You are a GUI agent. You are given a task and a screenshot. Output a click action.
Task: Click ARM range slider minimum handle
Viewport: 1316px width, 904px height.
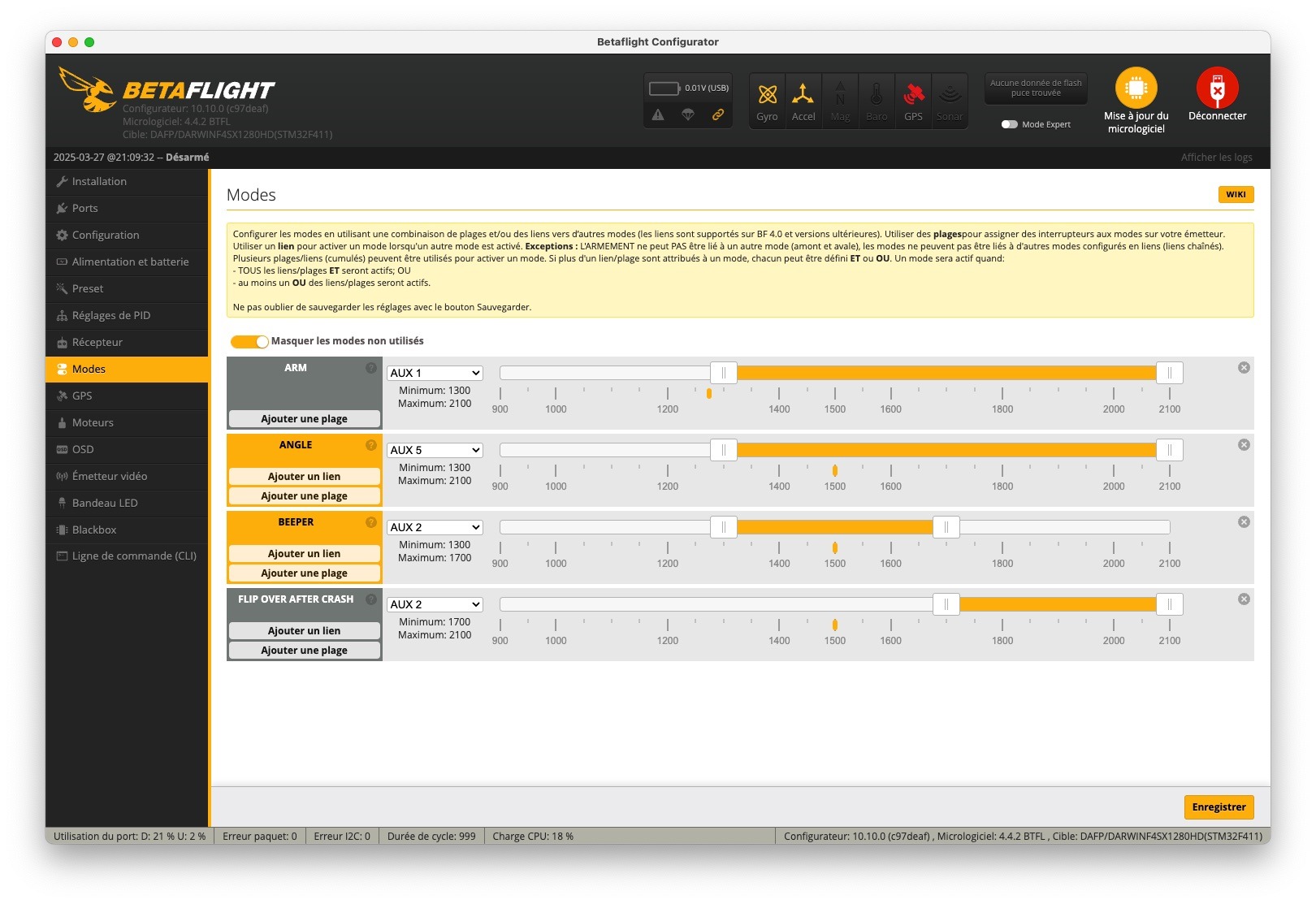(723, 373)
